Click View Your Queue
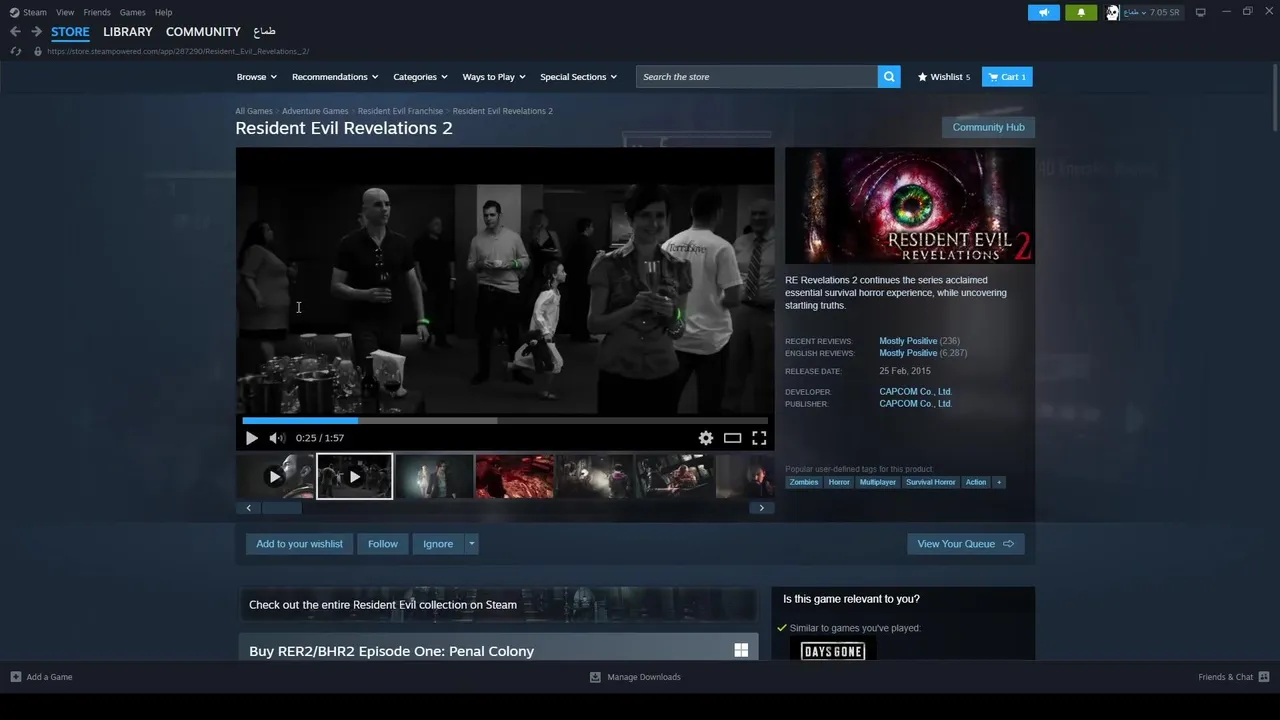 point(965,544)
